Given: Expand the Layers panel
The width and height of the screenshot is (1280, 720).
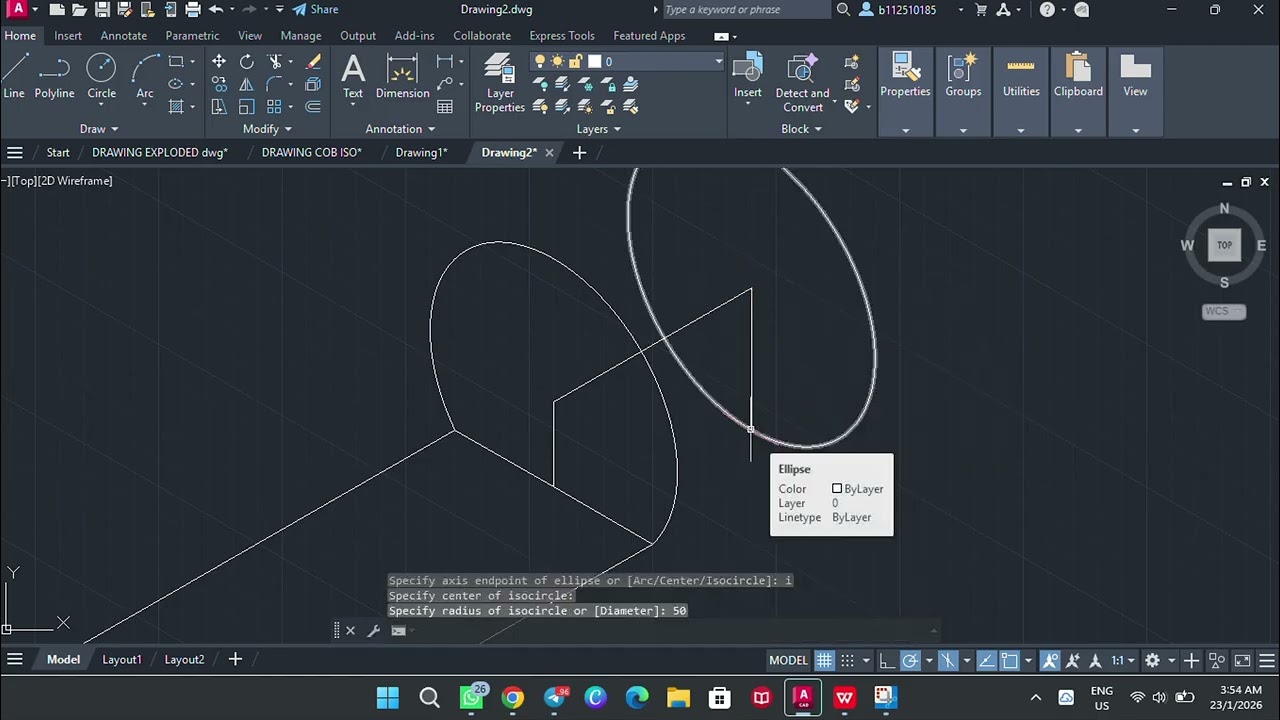Looking at the screenshot, I should [598, 129].
